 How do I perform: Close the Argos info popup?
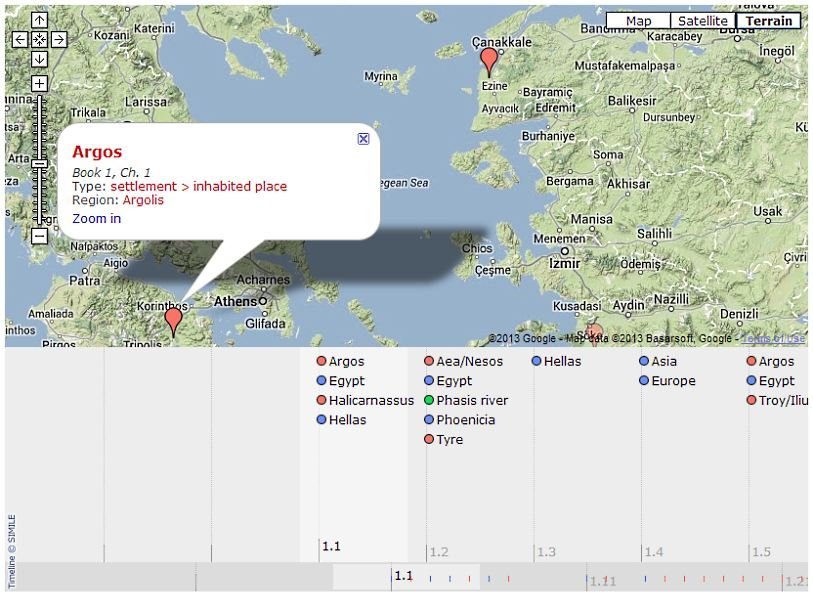pos(363,139)
